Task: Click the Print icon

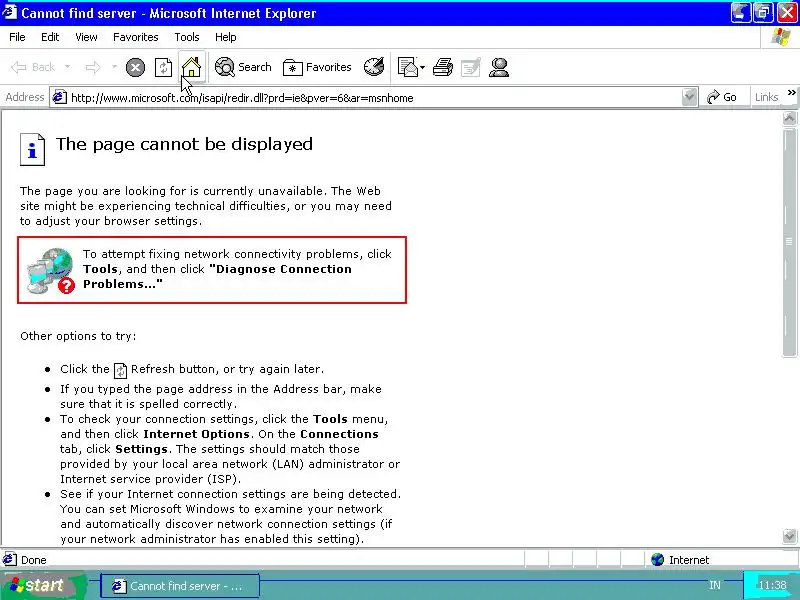Action: click(443, 67)
